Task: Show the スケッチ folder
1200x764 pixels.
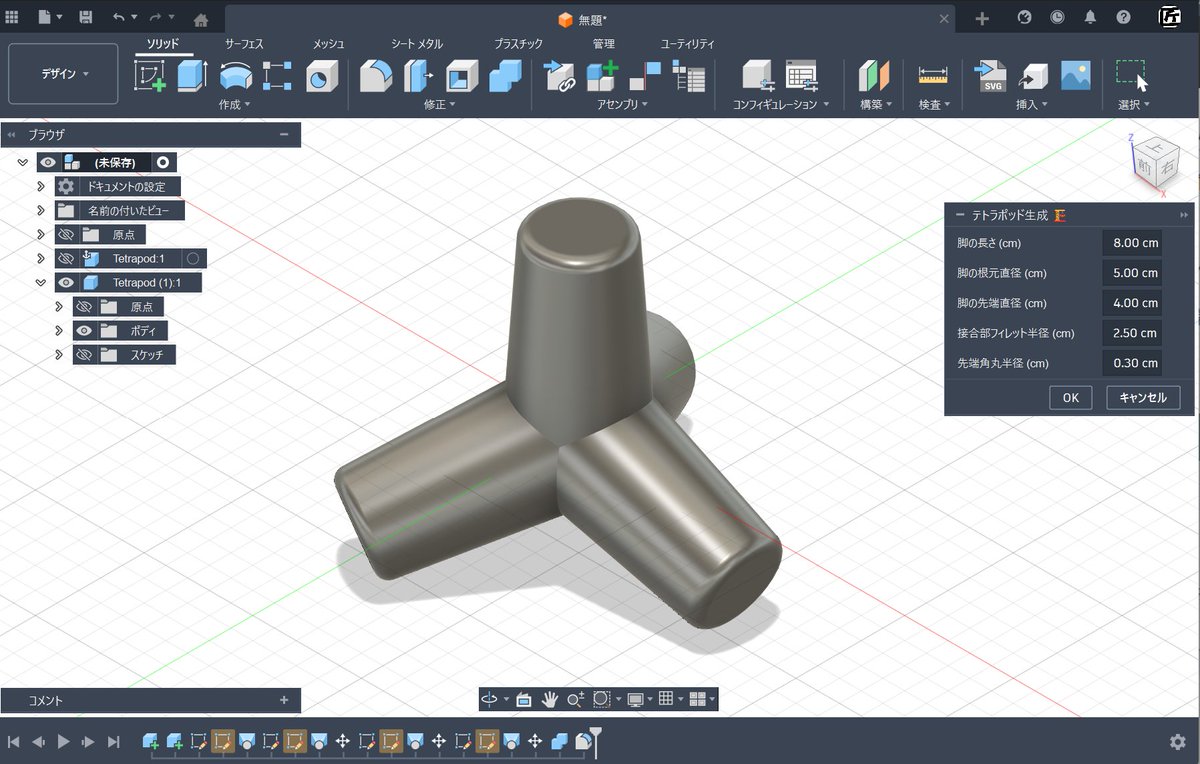Action: point(84,355)
